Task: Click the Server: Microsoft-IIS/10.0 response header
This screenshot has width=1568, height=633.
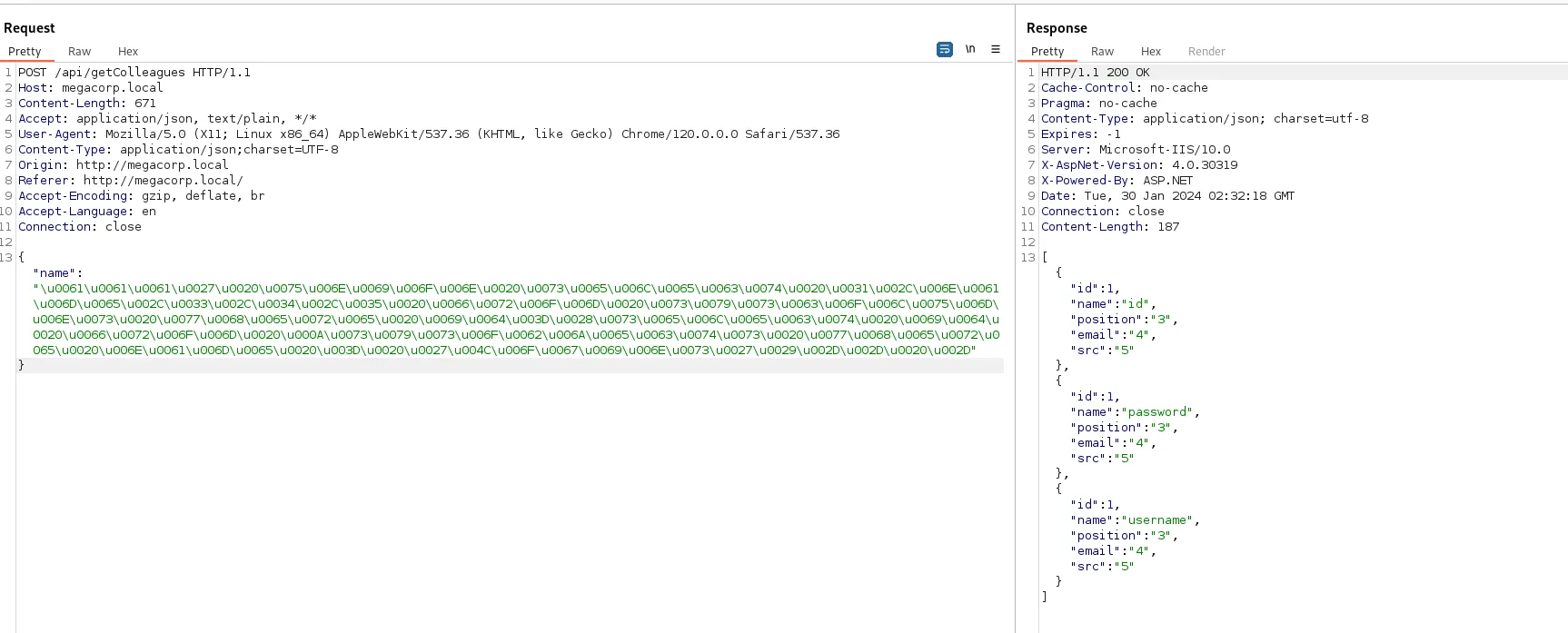Action: [1136, 150]
